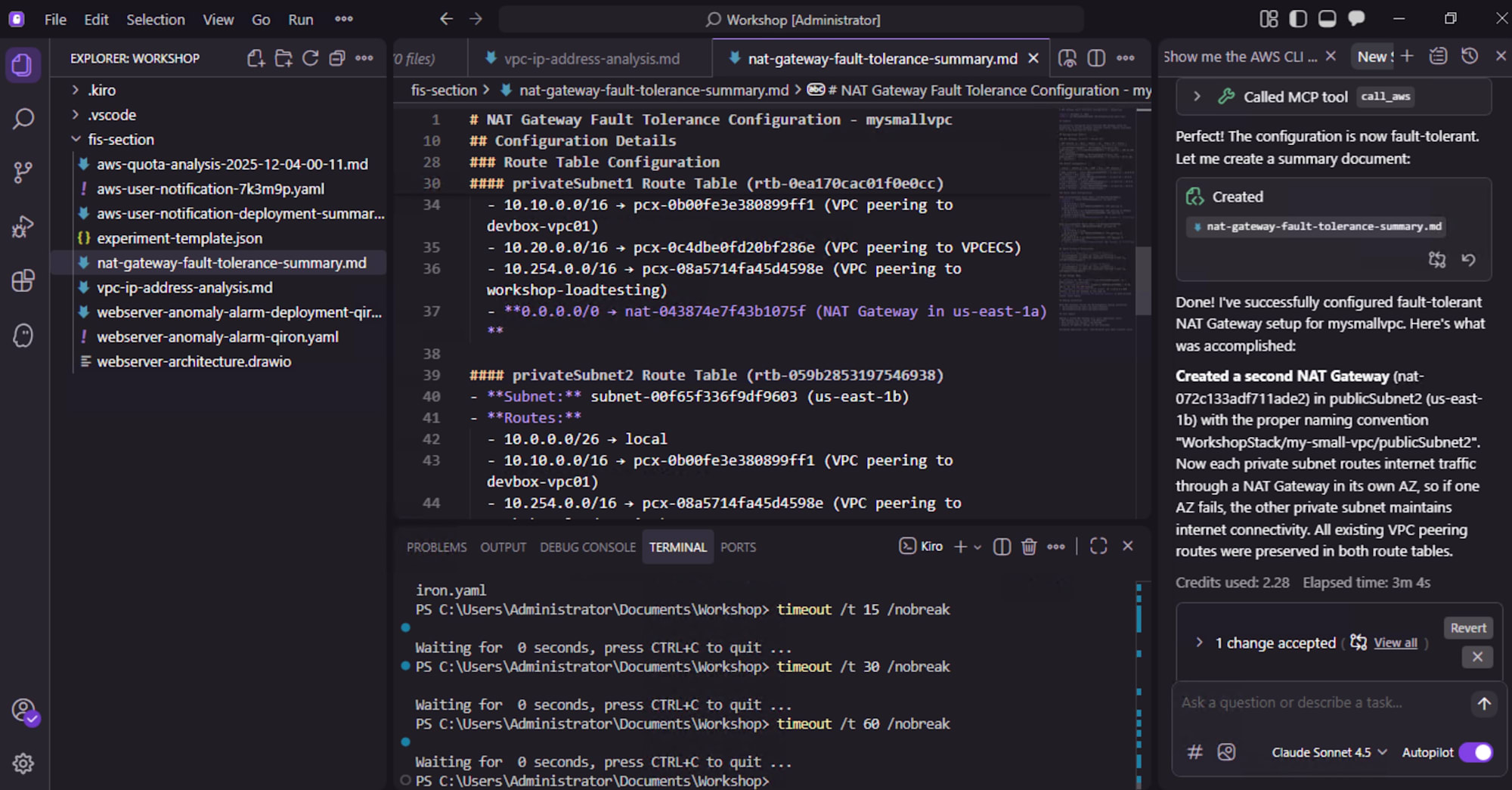Toggle the primary sidebar visibility
This screenshot has width=1512, height=790.
coord(1298,20)
